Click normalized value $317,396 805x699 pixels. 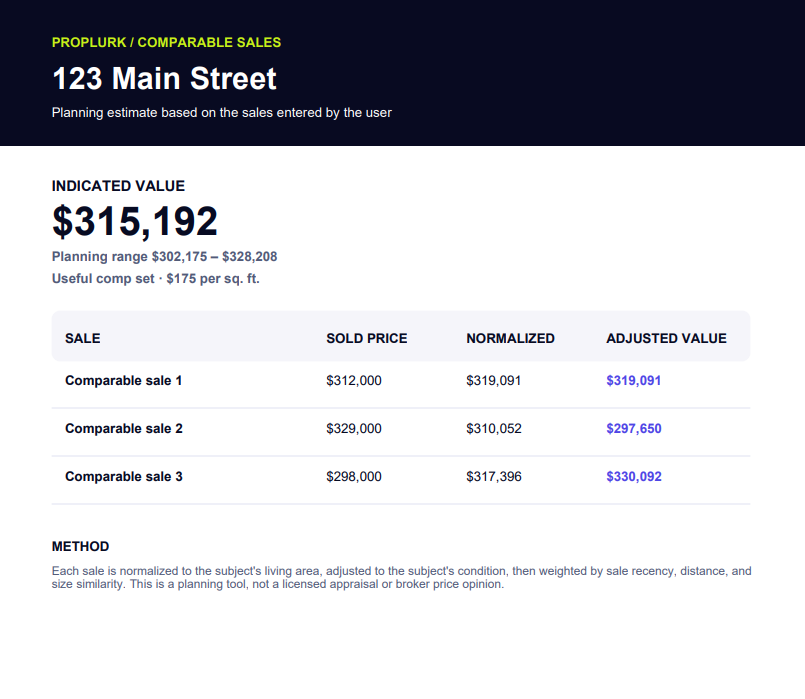point(494,477)
